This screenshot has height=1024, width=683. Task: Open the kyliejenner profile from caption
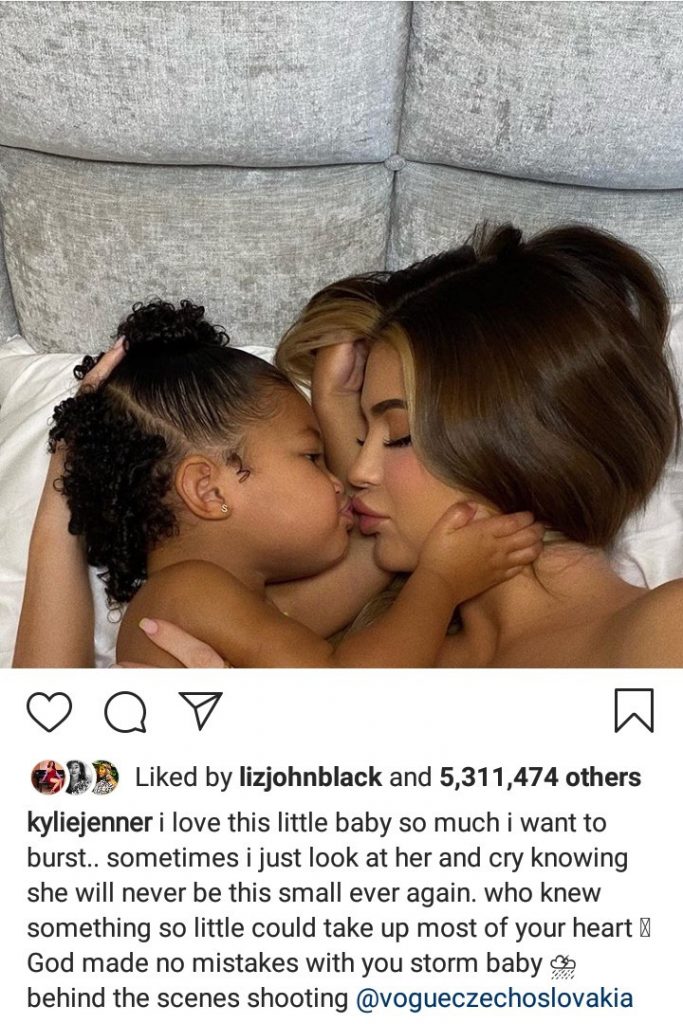tap(90, 824)
